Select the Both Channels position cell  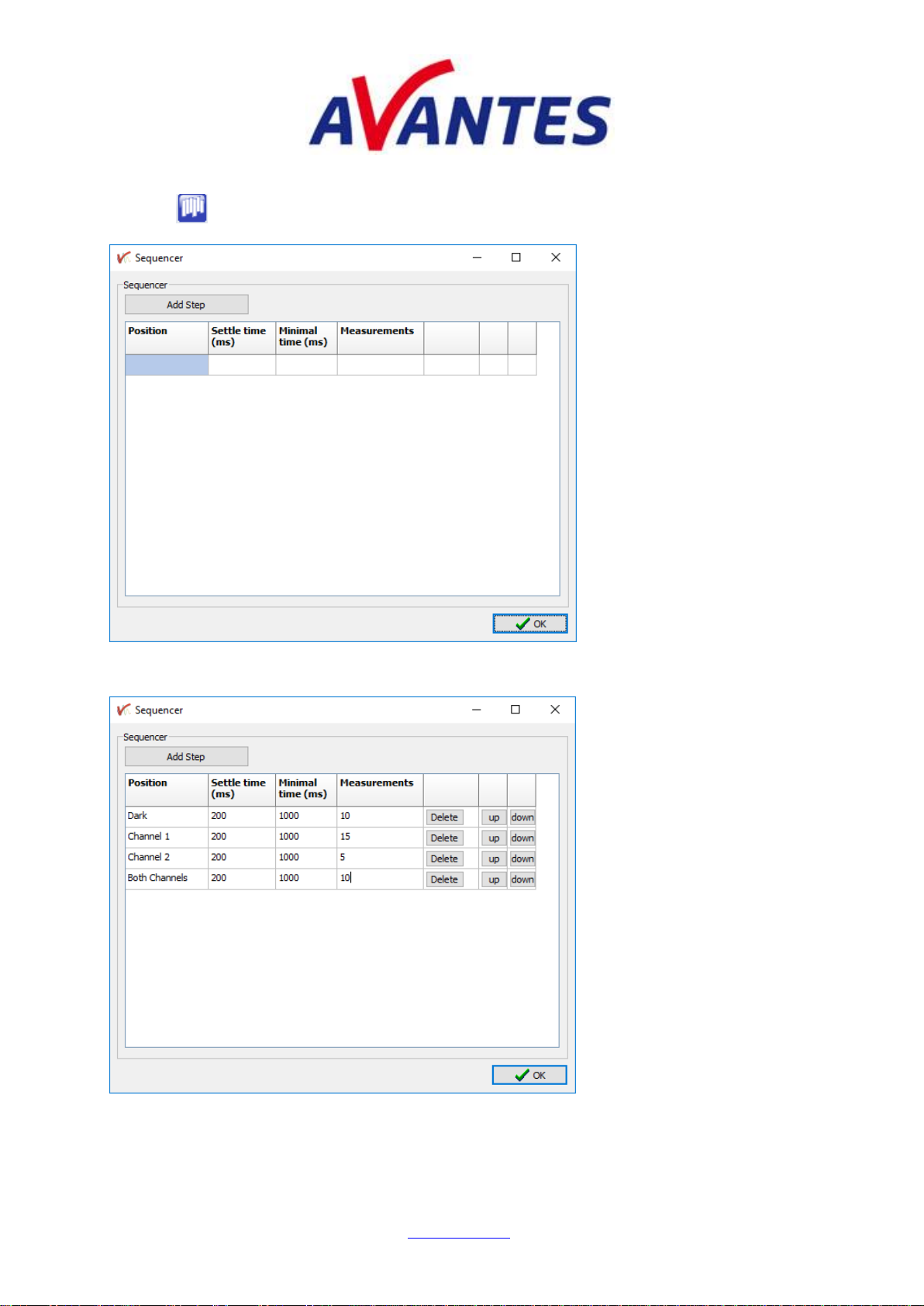(x=166, y=878)
